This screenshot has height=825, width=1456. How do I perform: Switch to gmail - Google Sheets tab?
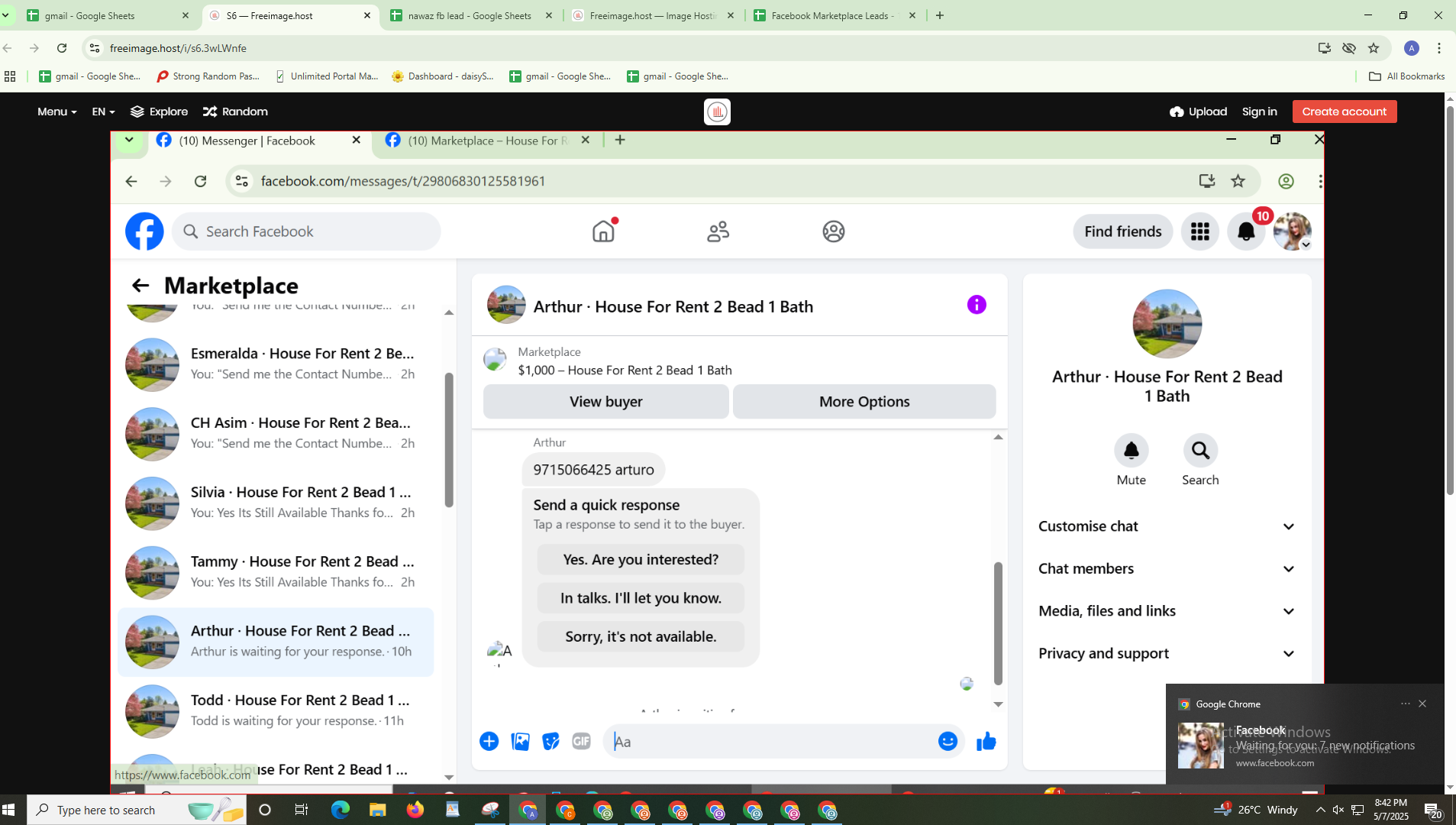click(x=107, y=15)
